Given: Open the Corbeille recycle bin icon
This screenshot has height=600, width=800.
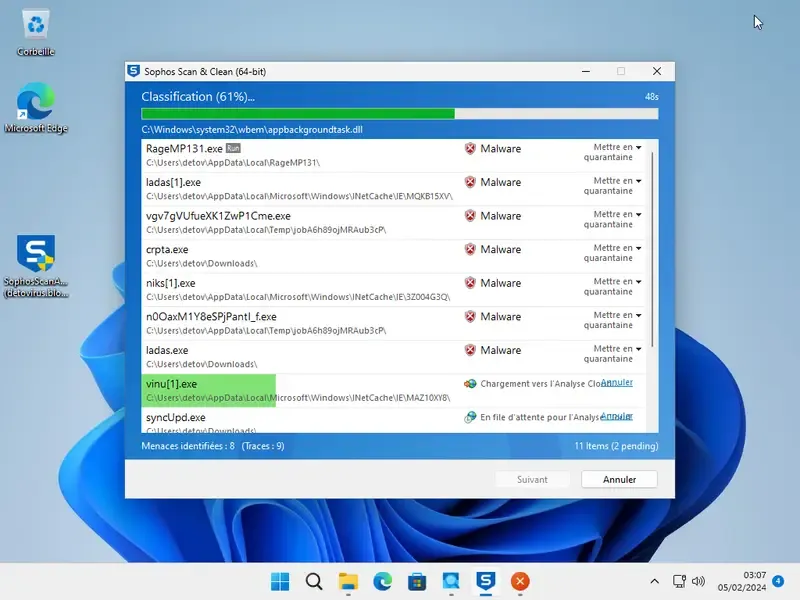Looking at the screenshot, I should [36, 32].
